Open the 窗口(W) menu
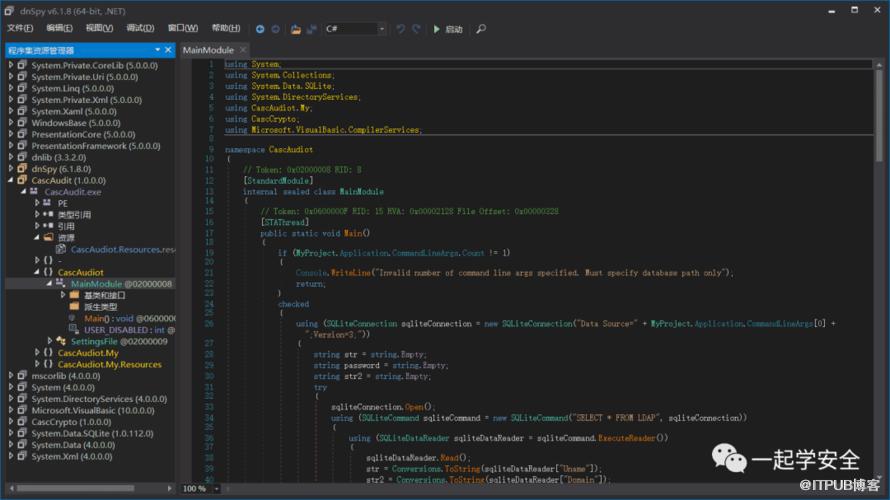Viewport: 890px width, 500px height. (x=183, y=28)
